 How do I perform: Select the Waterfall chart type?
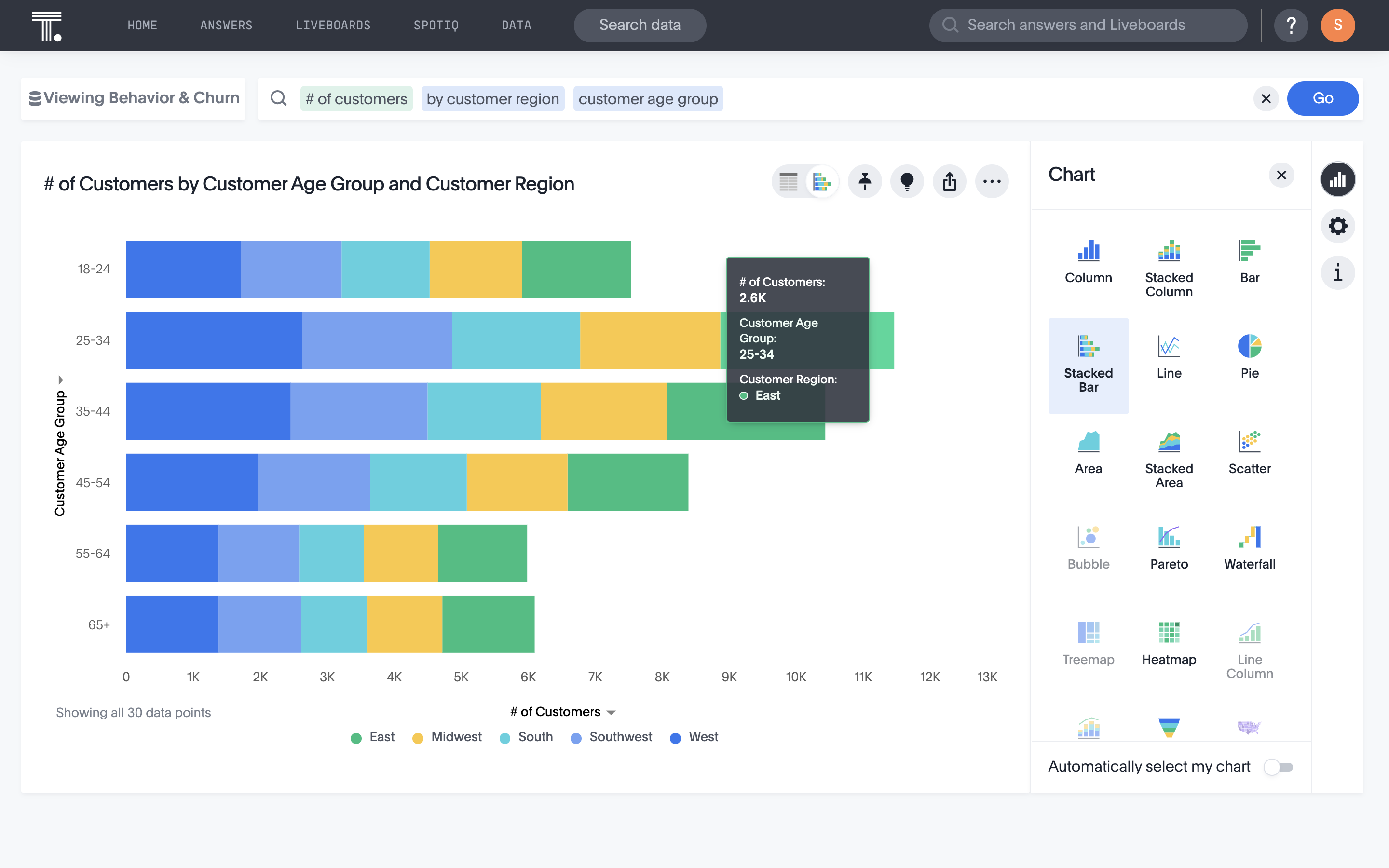pyautogui.click(x=1249, y=546)
